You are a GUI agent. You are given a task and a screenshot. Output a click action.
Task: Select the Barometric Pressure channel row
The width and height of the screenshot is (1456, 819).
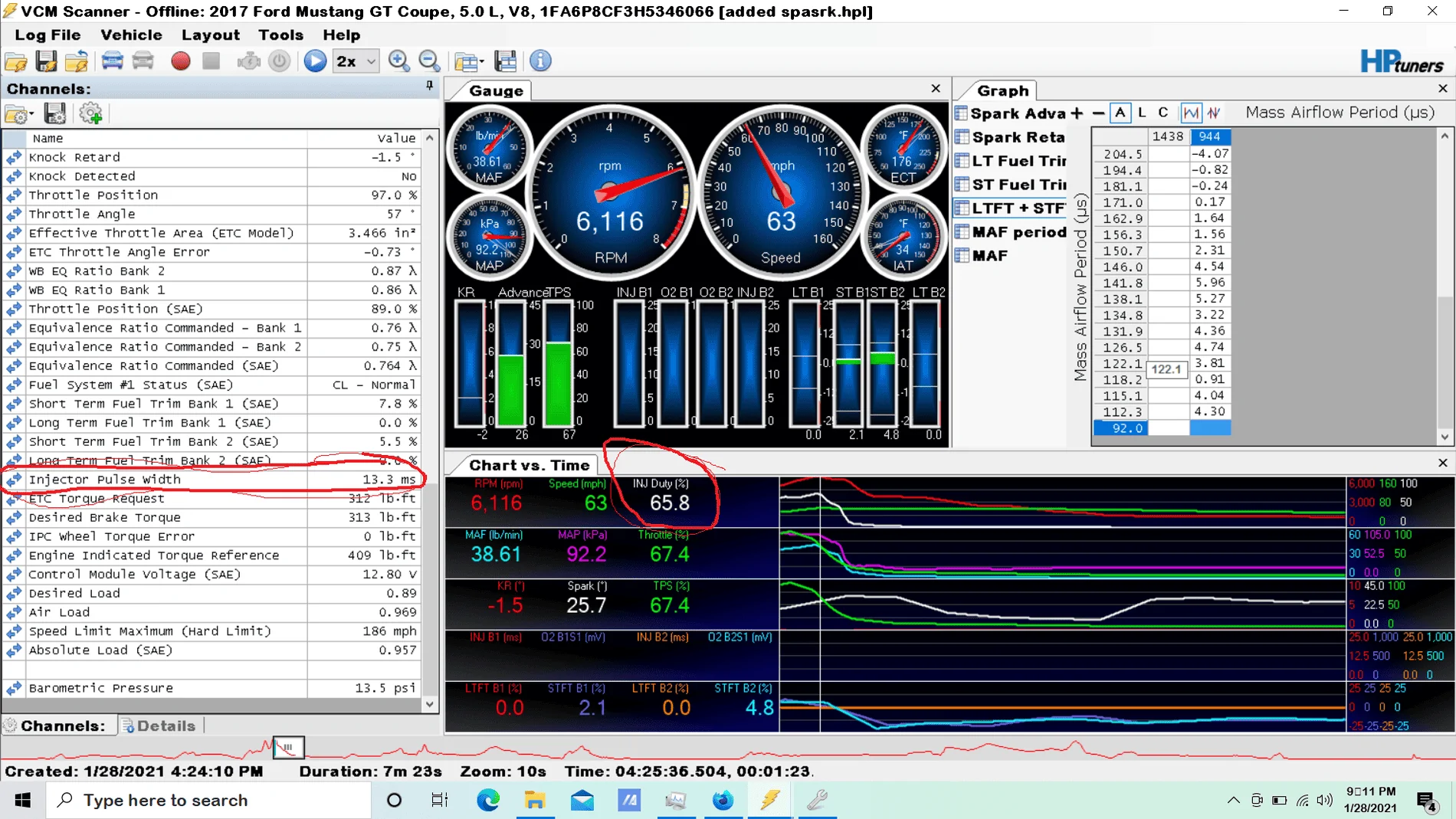[212, 688]
